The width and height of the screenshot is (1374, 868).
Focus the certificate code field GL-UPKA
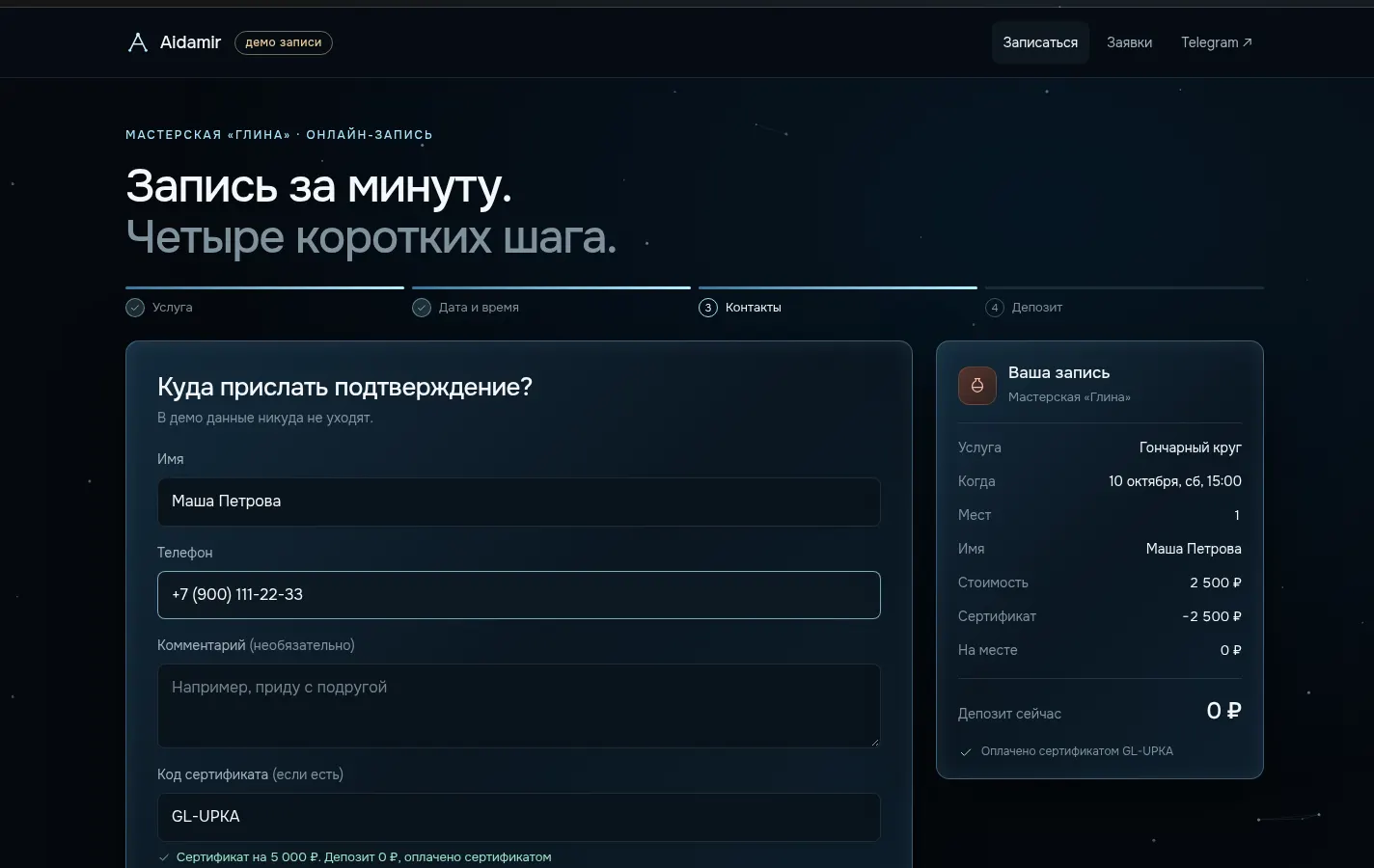(x=519, y=817)
